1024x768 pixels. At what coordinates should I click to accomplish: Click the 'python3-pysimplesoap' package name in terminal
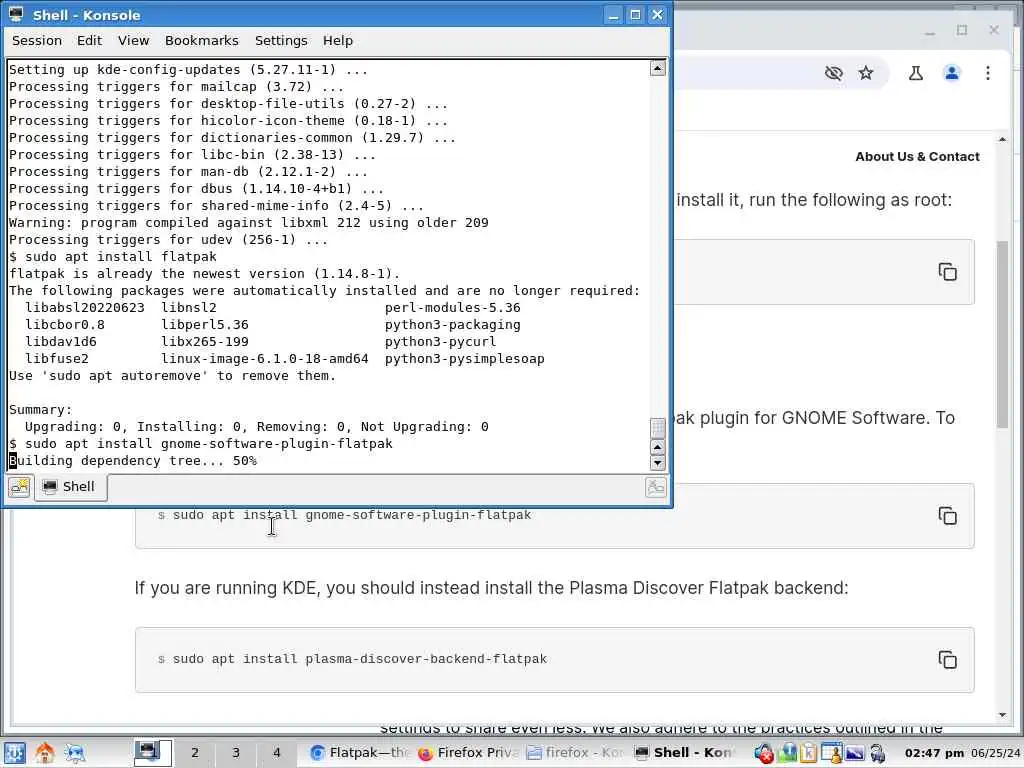[464, 359]
